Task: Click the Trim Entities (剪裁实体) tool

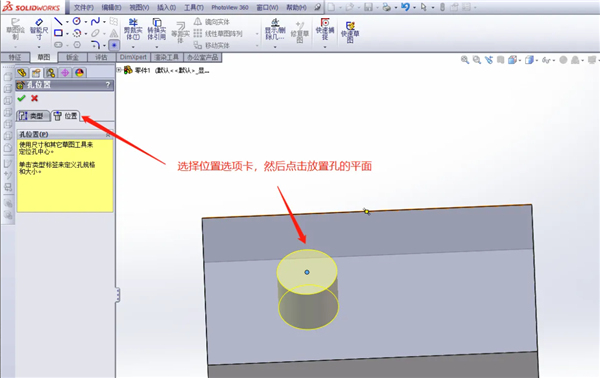Action: 133,29
